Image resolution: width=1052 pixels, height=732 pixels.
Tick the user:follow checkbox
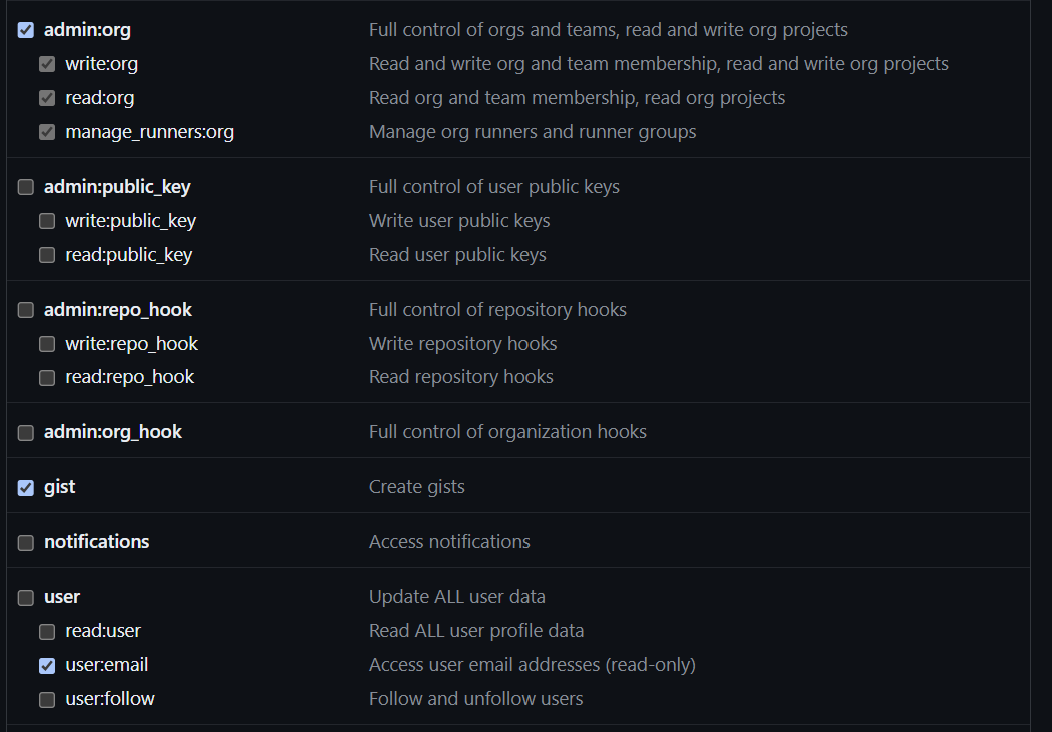click(47, 699)
